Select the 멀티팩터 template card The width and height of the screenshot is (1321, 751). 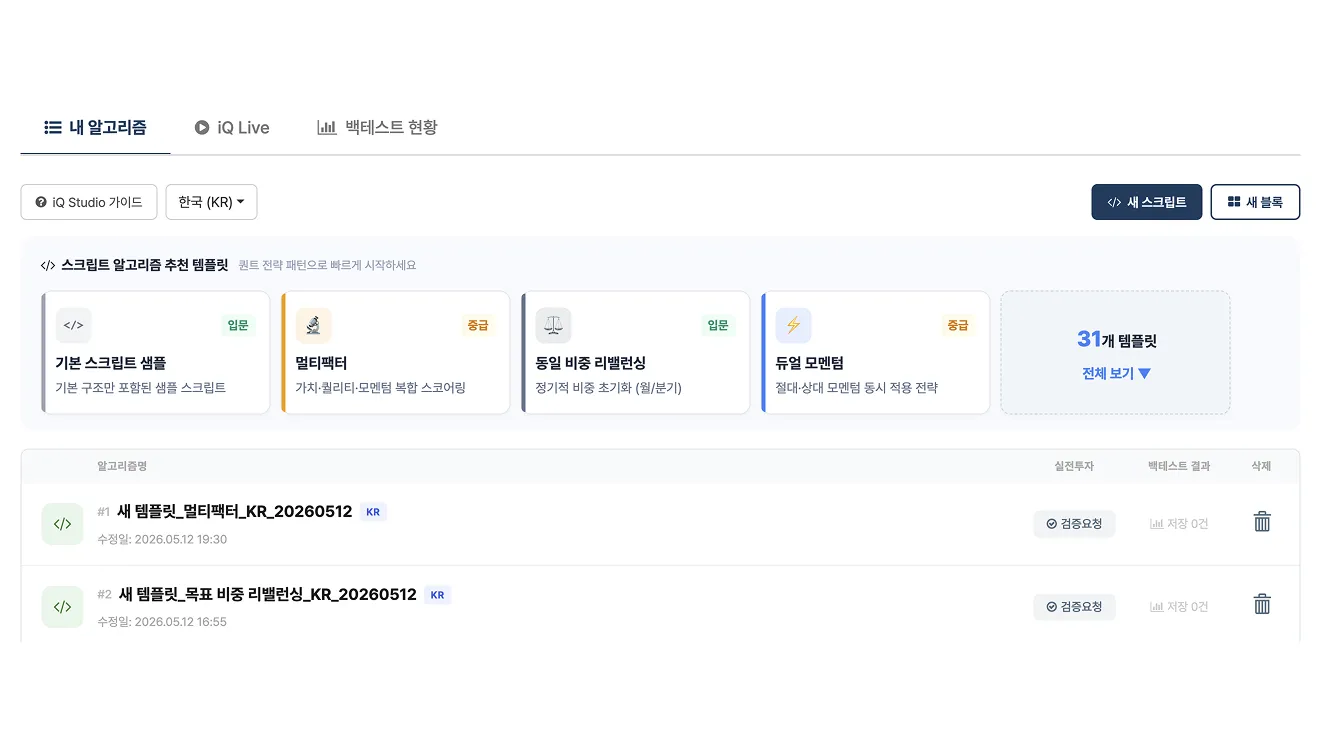[x=396, y=353]
